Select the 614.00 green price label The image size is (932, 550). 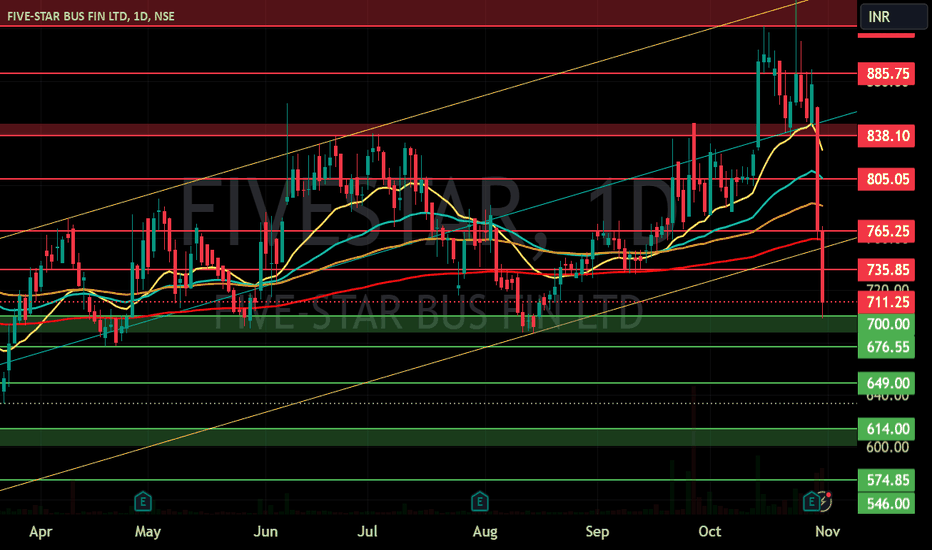click(x=886, y=429)
